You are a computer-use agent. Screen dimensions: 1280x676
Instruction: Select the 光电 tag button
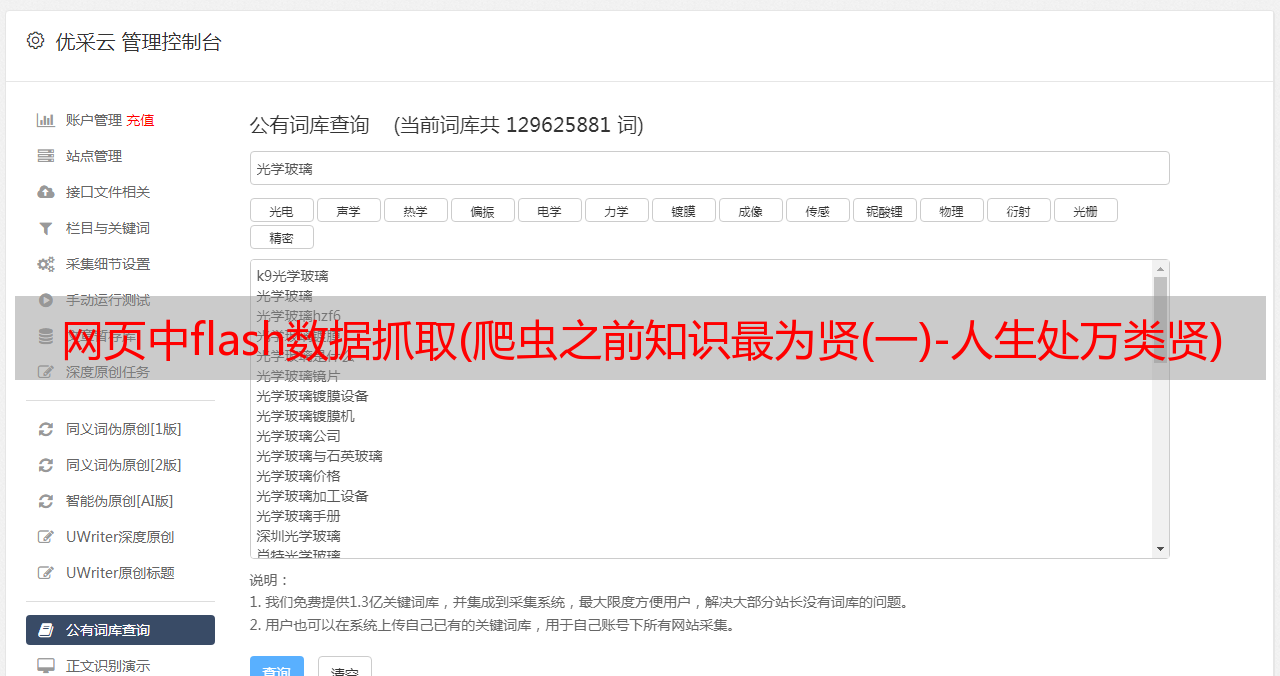[x=281, y=210]
